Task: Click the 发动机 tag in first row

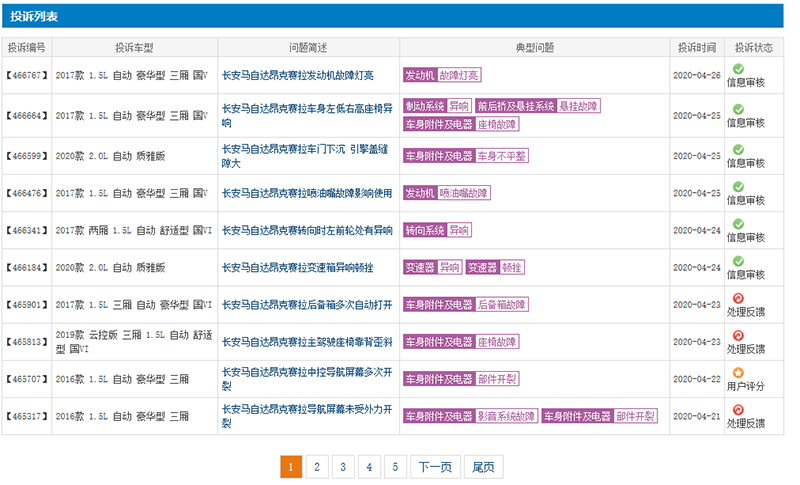Action: 420,76
